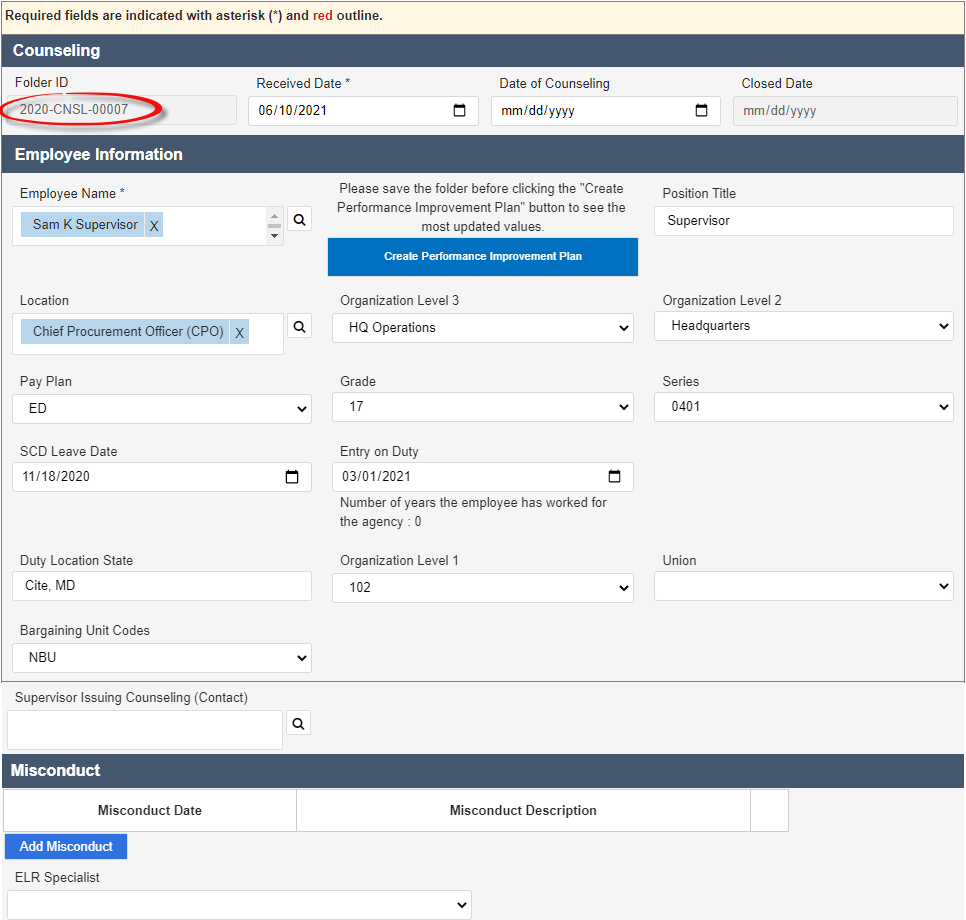Click the up arrow in Employee Name box
The height and width of the screenshot is (920, 966).
[x=275, y=216]
